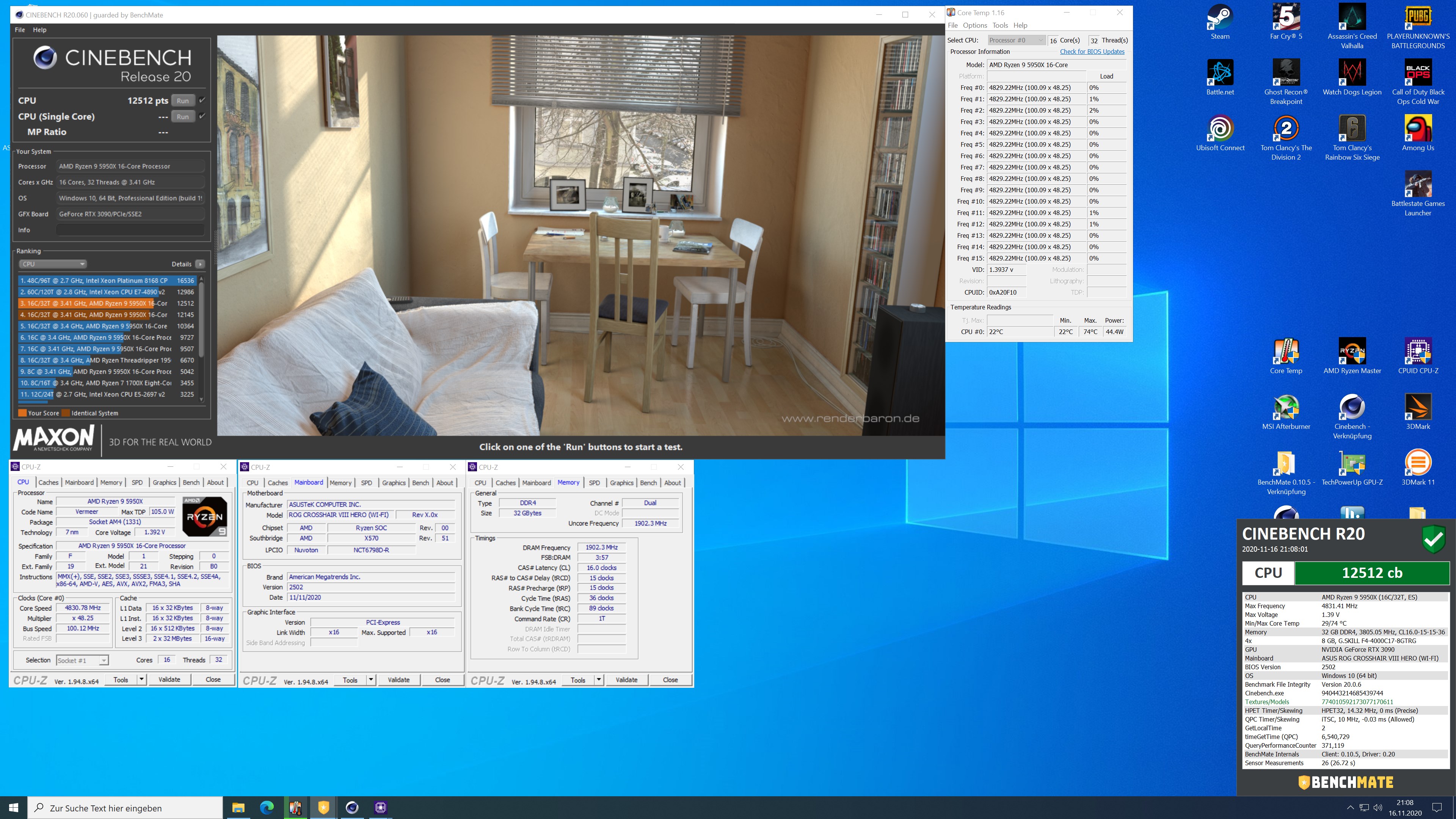
Task: Click Validate in CPU-Z CPU window
Action: [169, 679]
